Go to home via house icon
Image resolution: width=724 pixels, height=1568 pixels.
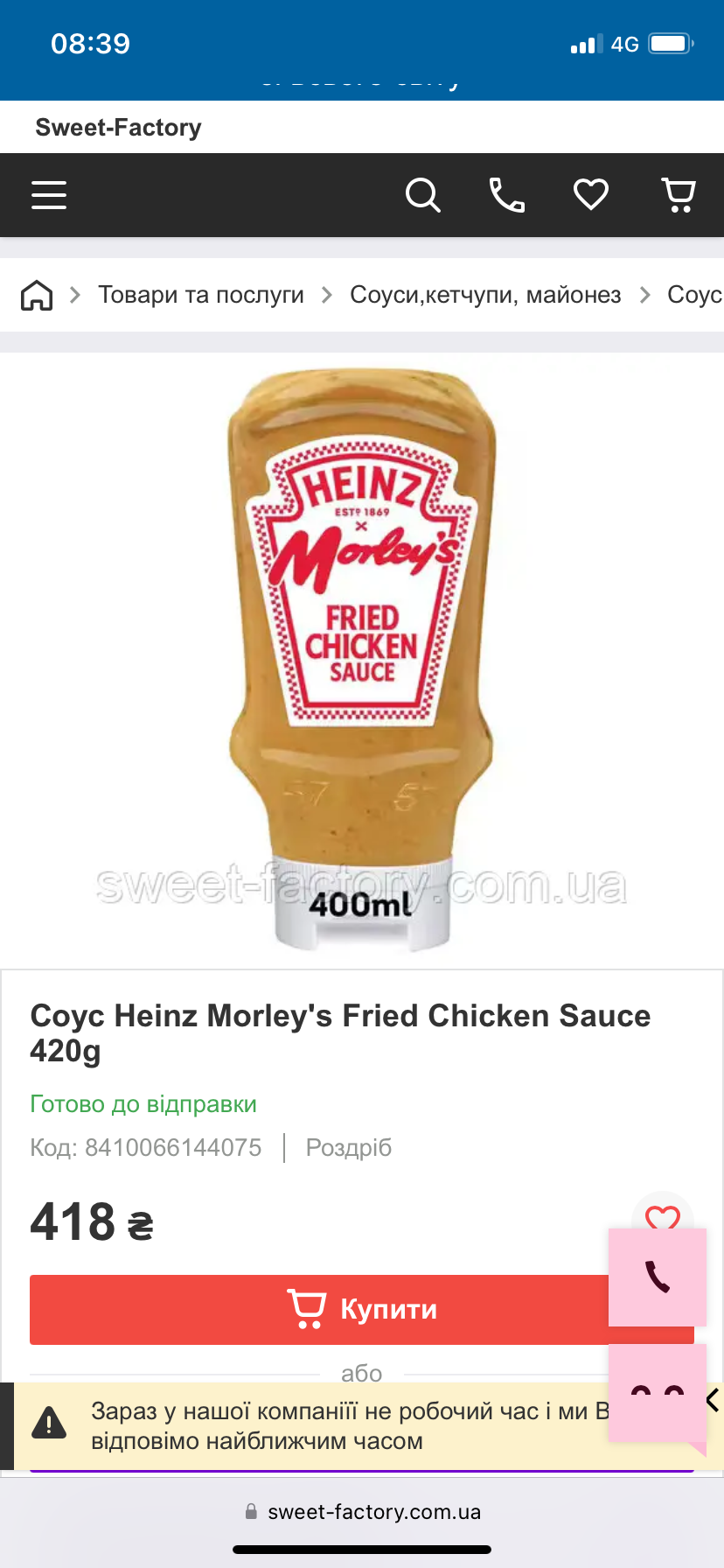(37, 295)
